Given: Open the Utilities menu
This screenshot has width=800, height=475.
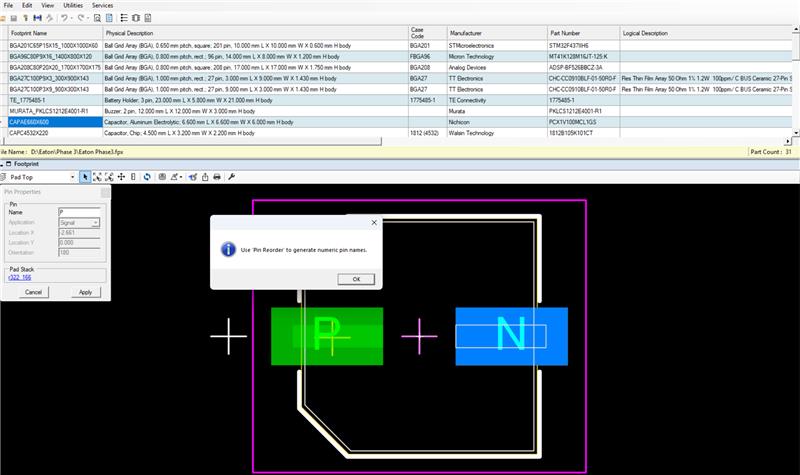Looking at the screenshot, I should tap(73, 5).
